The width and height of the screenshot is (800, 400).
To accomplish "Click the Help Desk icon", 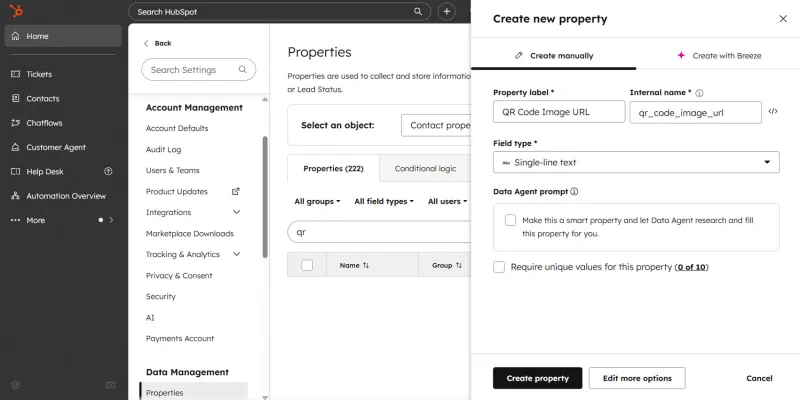I will click(x=15, y=171).
